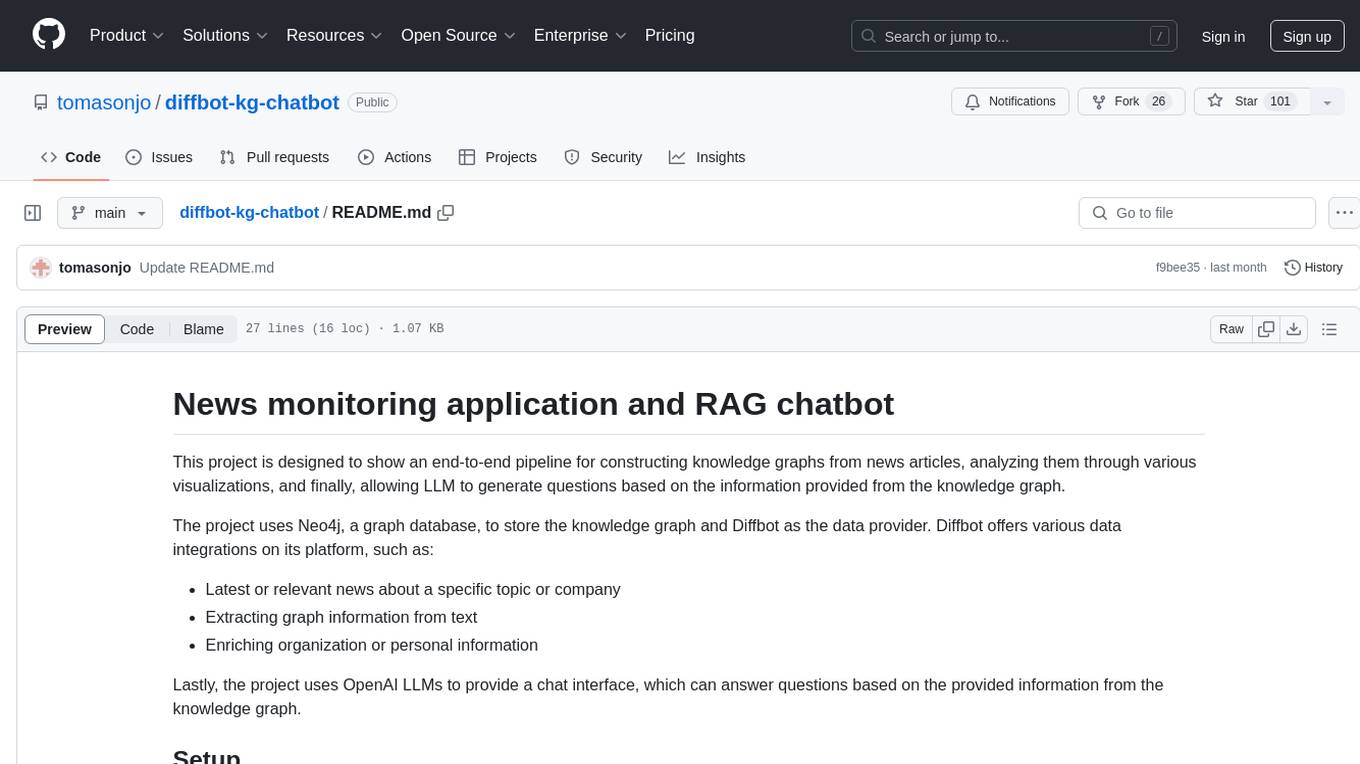The image size is (1360, 764).
Task: Switch to the Actions tab
Action: coord(394,157)
